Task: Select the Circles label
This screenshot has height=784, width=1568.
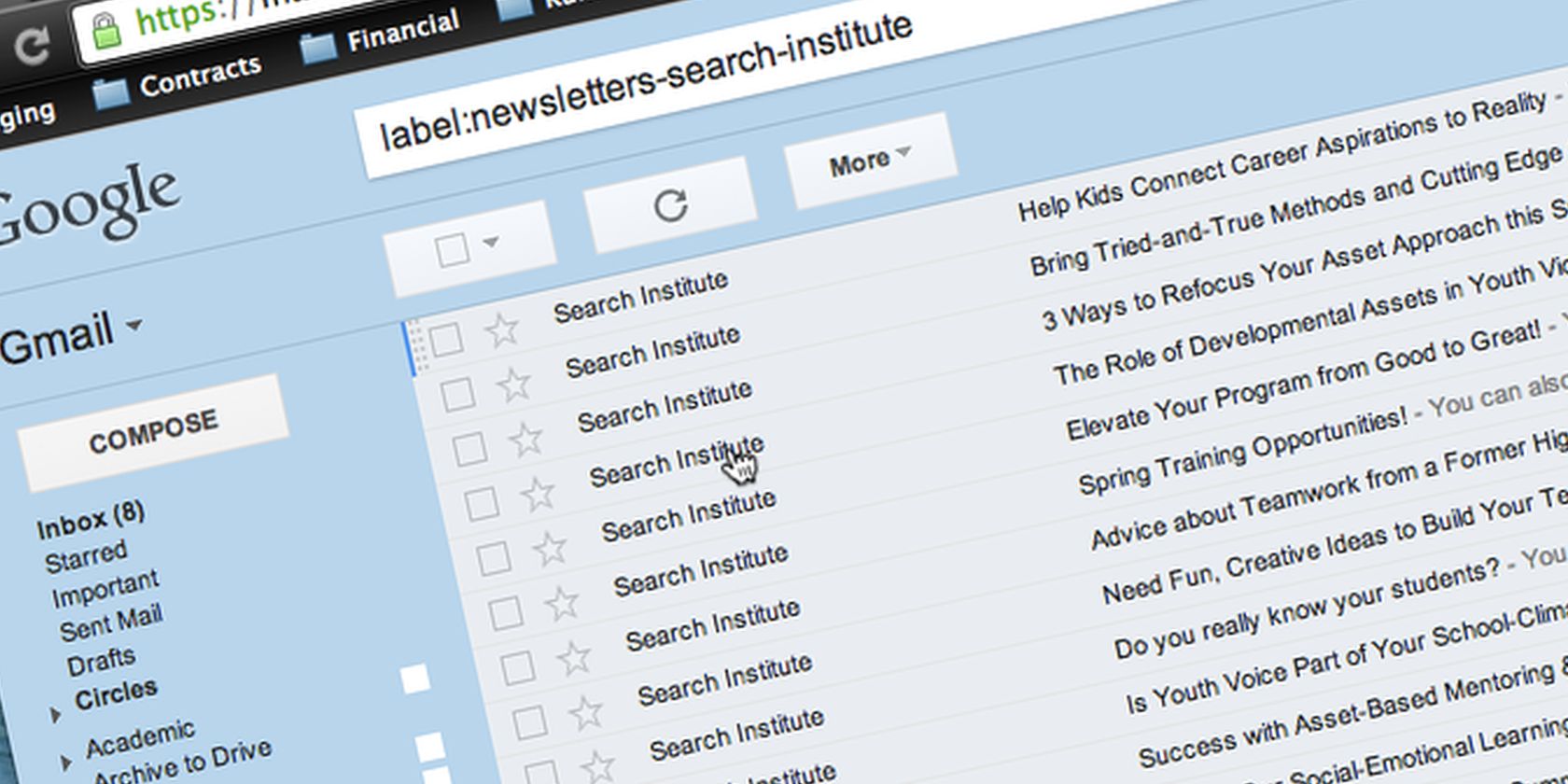Action: click(116, 694)
